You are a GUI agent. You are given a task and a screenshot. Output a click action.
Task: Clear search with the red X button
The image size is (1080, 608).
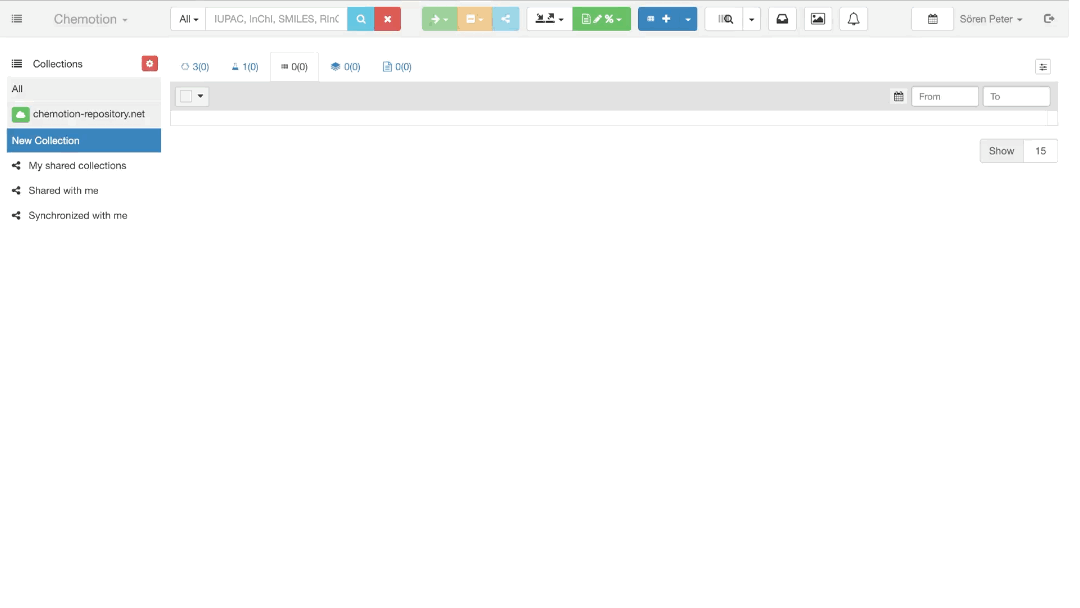(387, 19)
